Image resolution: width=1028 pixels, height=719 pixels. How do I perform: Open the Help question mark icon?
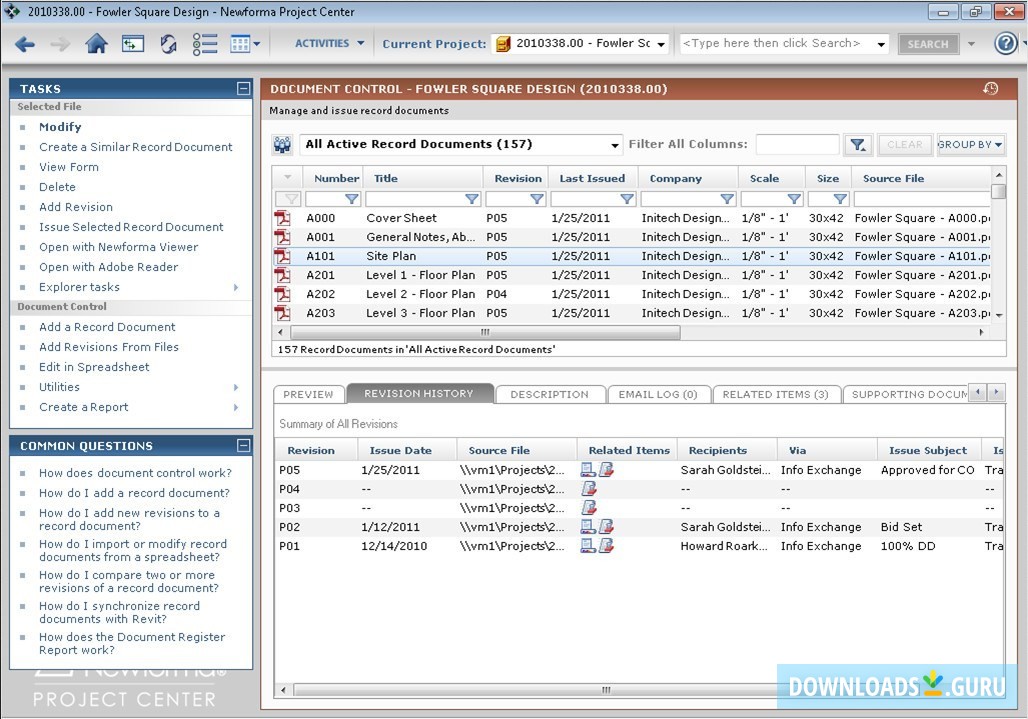pyautogui.click(x=1006, y=43)
